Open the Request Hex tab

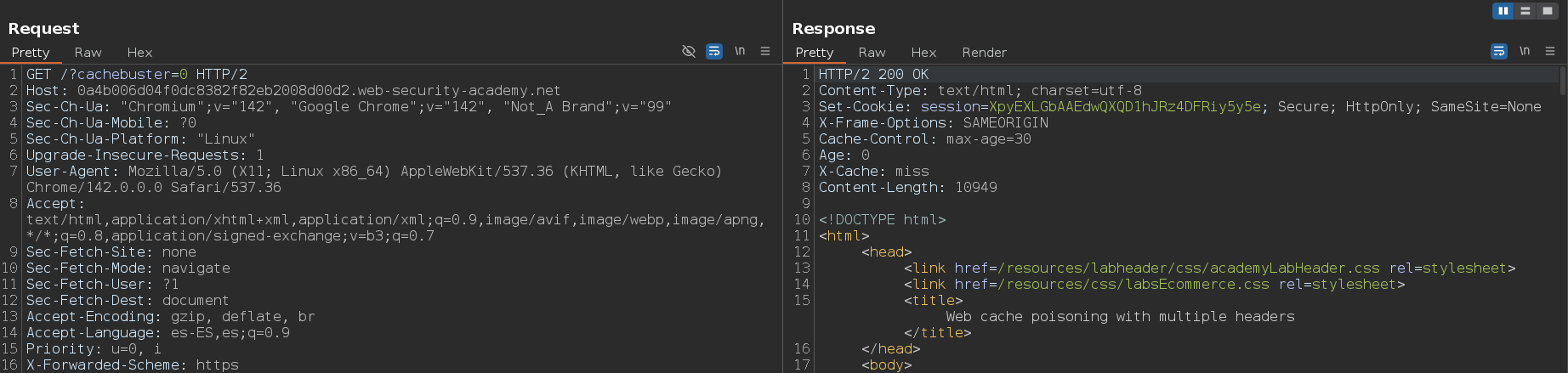pos(139,53)
